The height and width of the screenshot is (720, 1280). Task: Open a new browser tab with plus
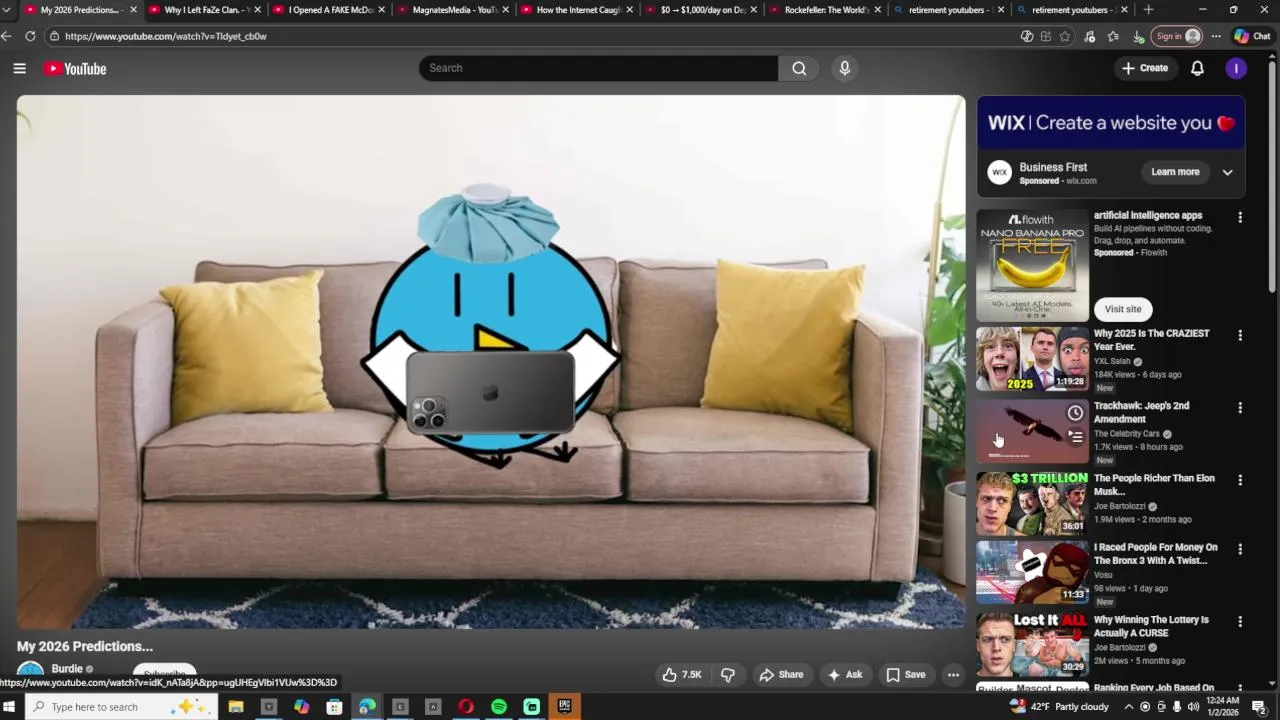[1148, 10]
